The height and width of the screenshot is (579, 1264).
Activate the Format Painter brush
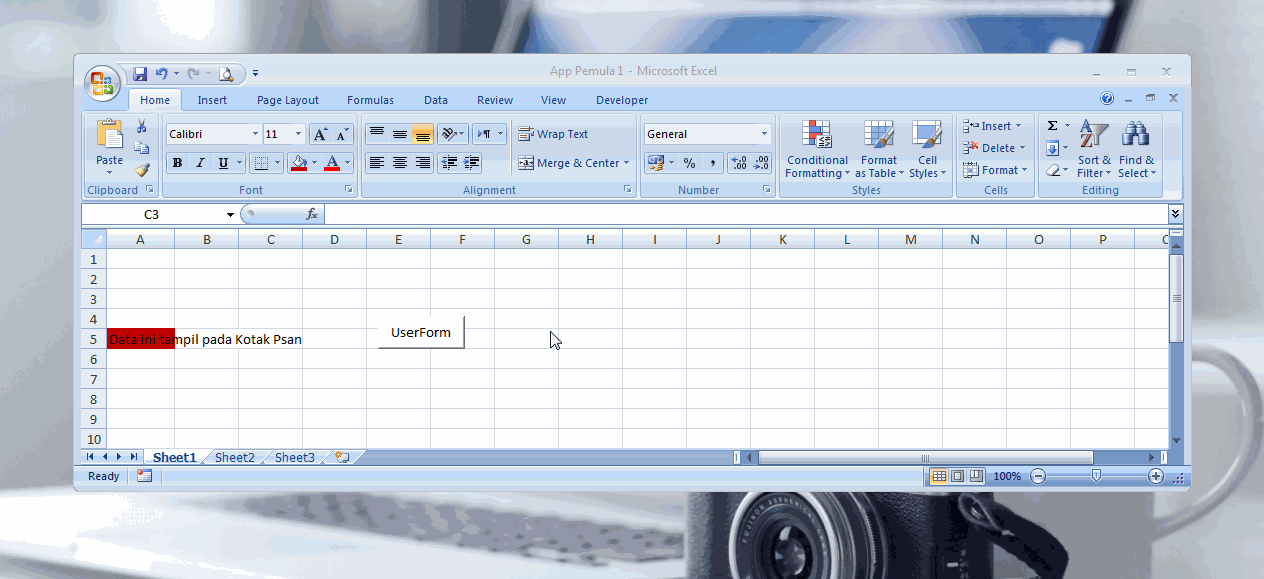tap(142, 170)
